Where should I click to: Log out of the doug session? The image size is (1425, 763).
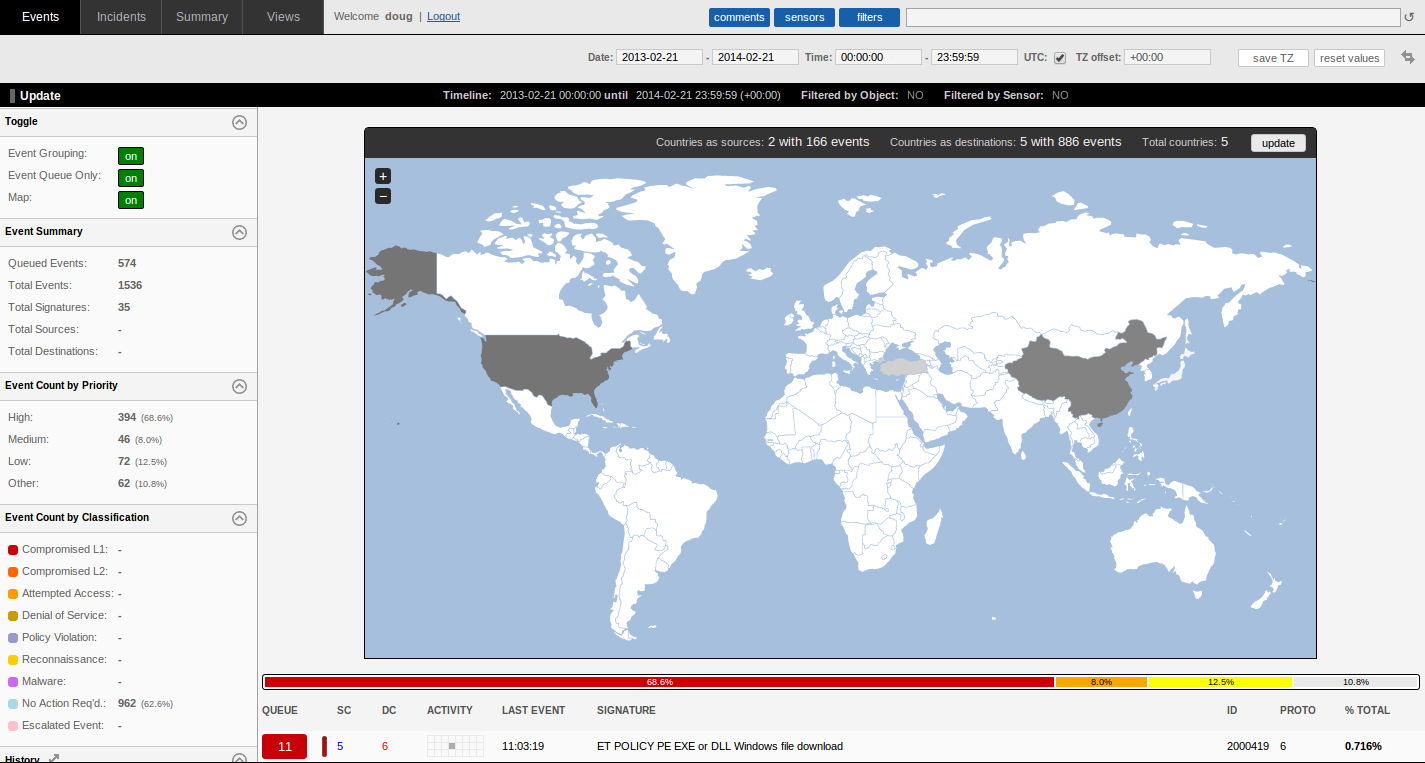(x=443, y=16)
